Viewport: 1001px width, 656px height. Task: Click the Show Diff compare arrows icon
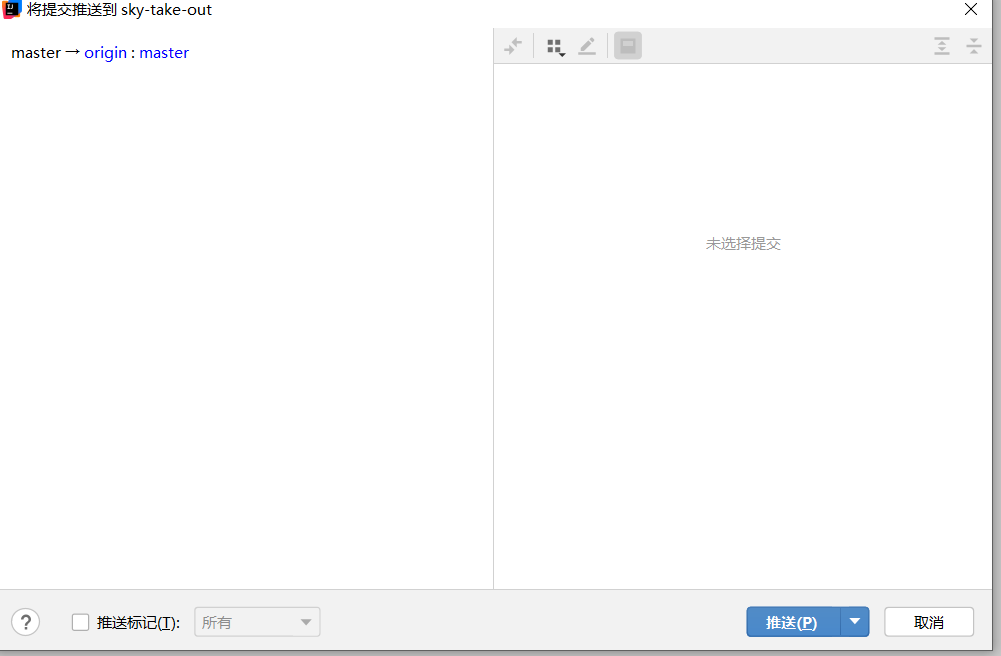pos(513,46)
